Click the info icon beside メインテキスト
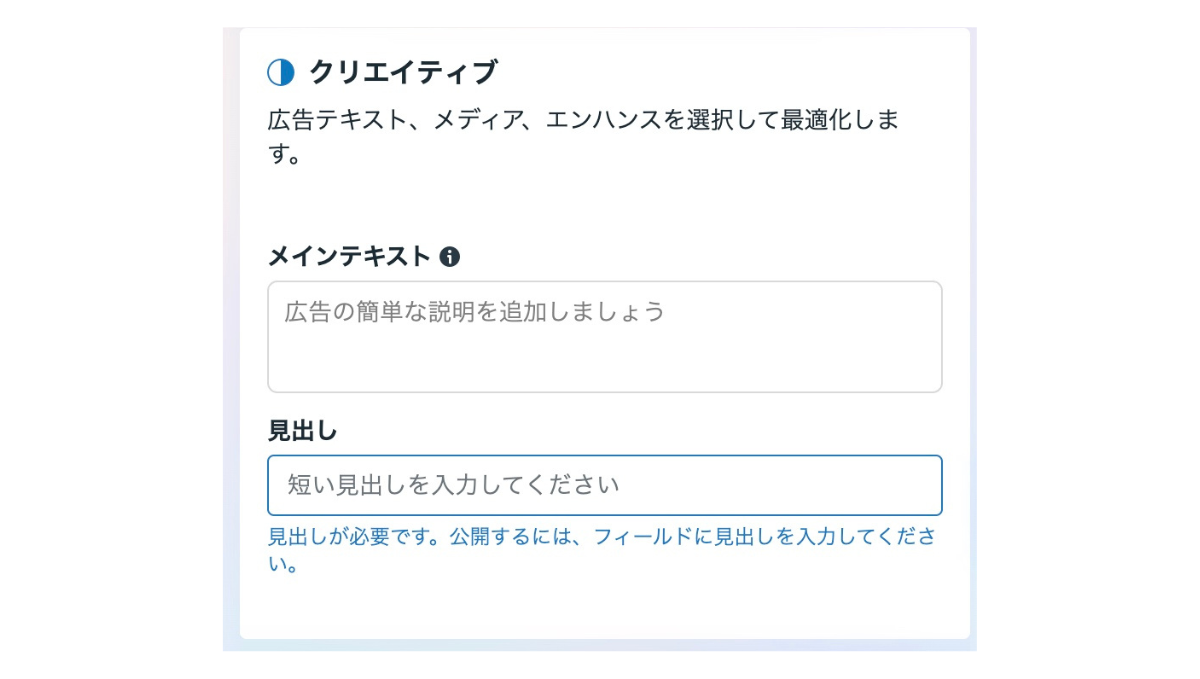The image size is (1200, 679). [x=450, y=257]
